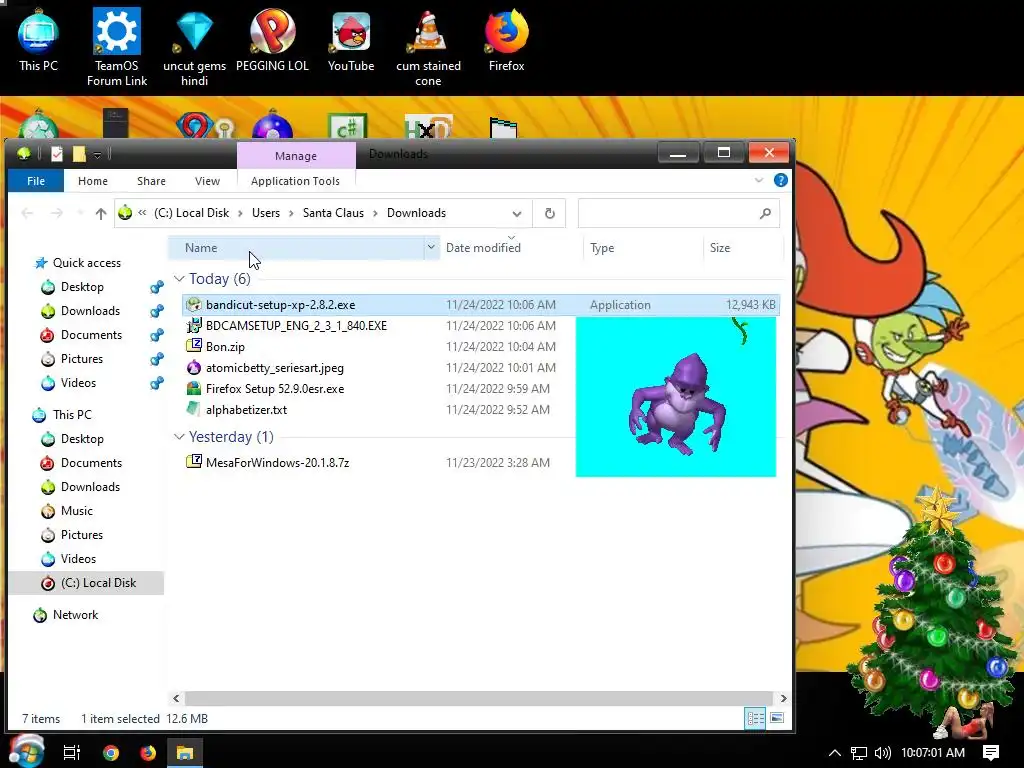The image size is (1024, 768).
Task: Click the Manage contextual tab
Action: point(296,155)
